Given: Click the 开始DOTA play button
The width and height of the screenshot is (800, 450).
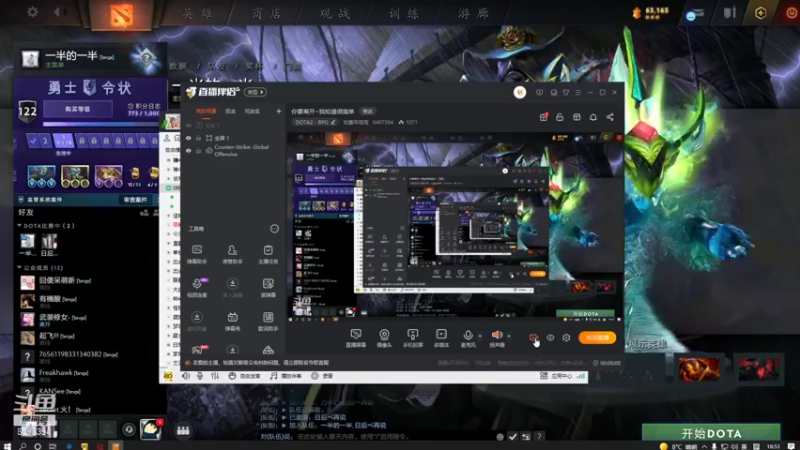Looking at the screenshot, I should [x=711, y=434].
